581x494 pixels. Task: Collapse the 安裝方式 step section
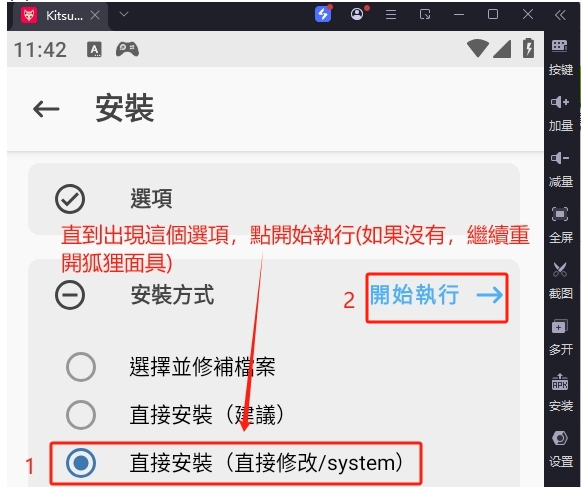(x=70, y=295)
